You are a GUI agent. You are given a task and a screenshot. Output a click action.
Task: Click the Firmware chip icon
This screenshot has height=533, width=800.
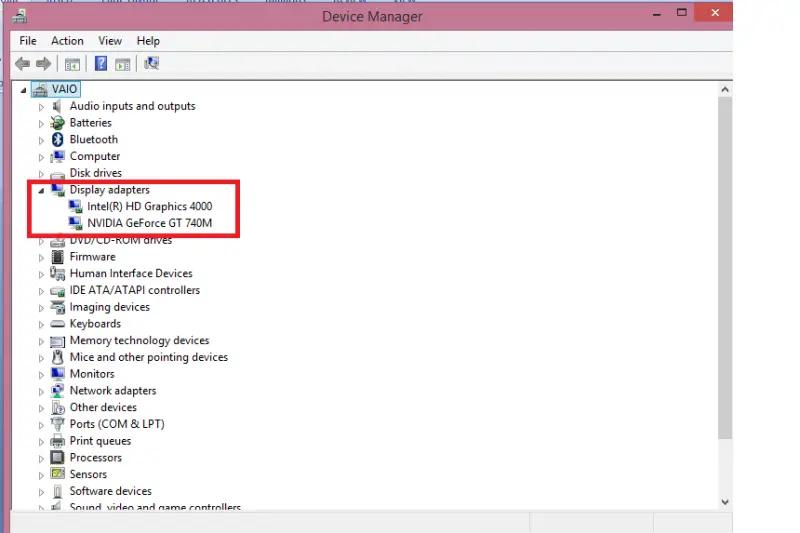coord(58,257)
